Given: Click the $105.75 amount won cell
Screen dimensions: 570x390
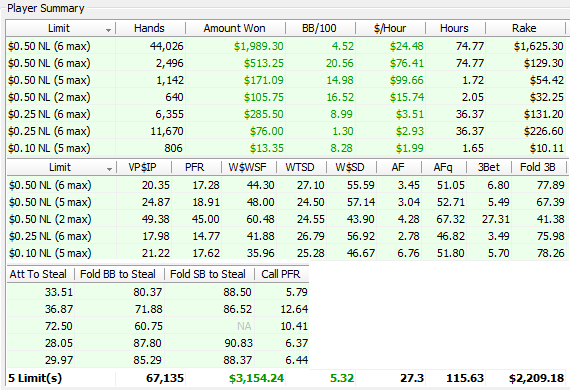Looking at the screenshot, I should [x=264, y=97].
